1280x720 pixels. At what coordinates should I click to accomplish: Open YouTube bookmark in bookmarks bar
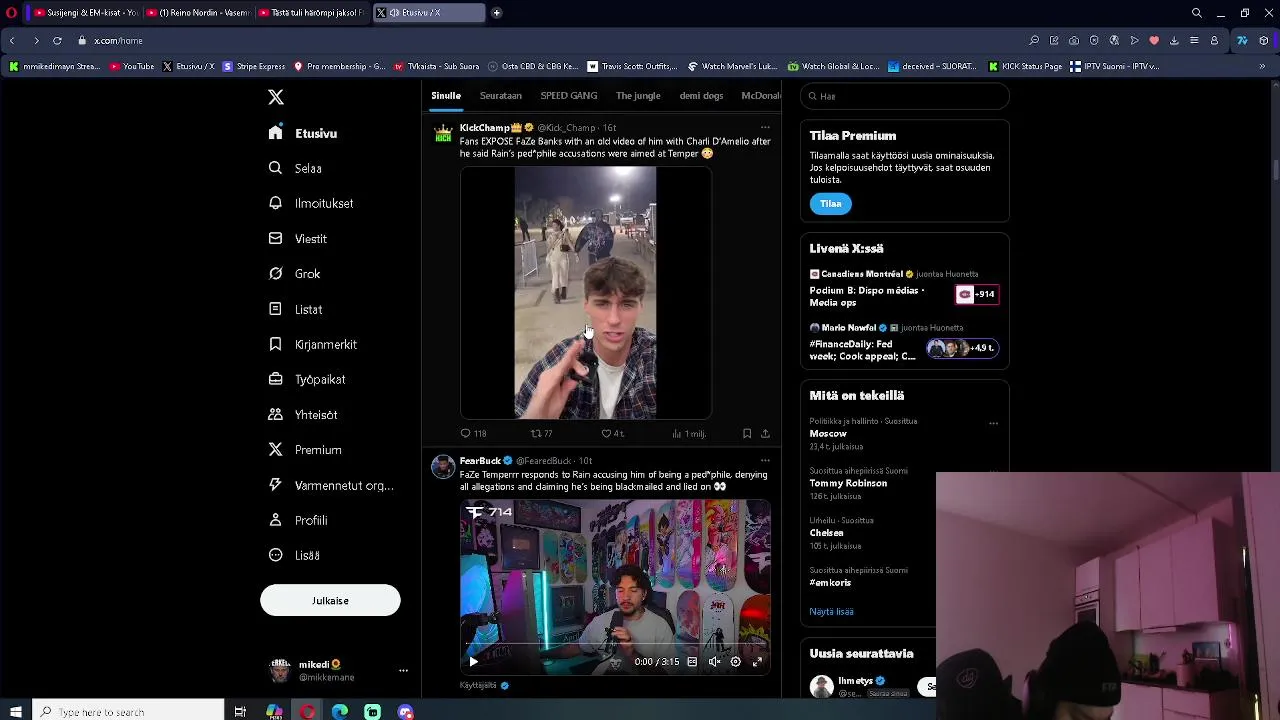[x=132, y=66]
